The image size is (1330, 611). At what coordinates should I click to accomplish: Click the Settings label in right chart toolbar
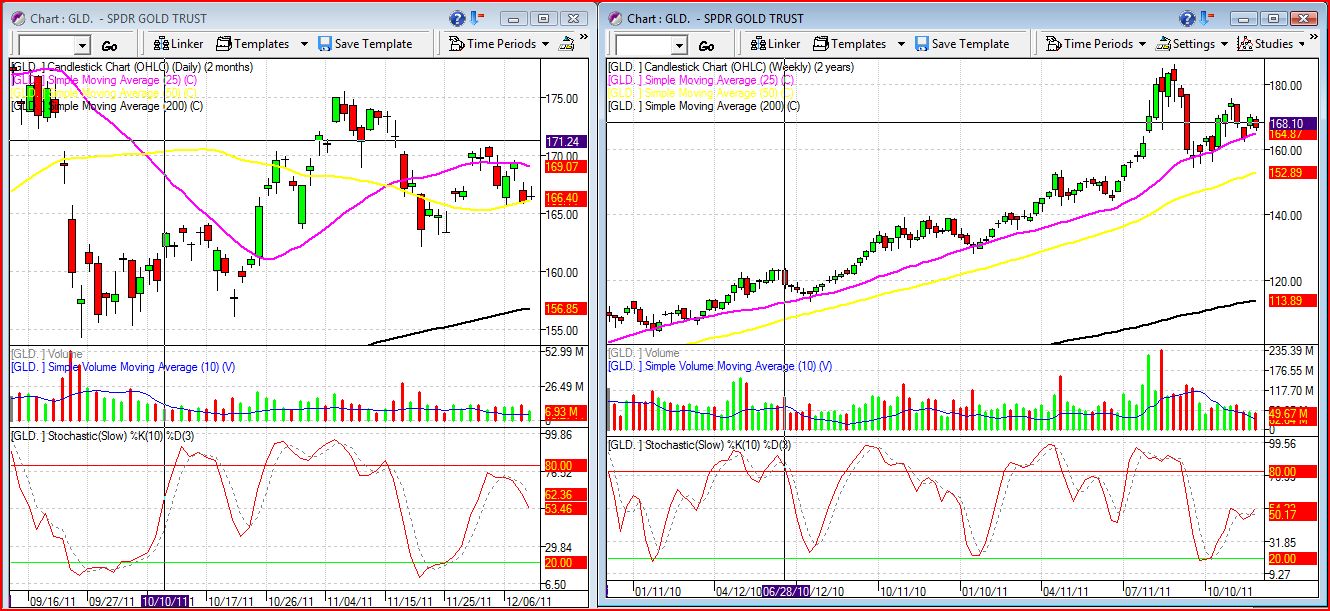(1194, 44)
